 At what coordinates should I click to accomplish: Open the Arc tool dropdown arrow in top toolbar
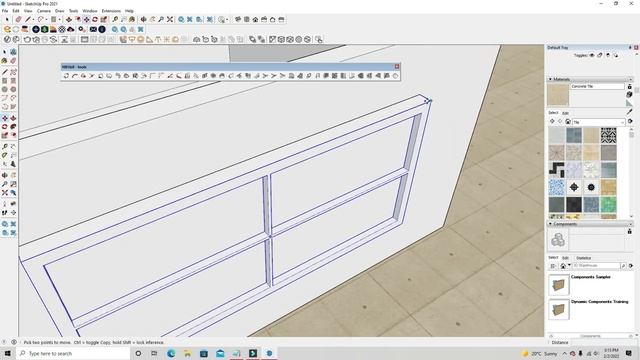pyautogui.click(x=47, y=19)
